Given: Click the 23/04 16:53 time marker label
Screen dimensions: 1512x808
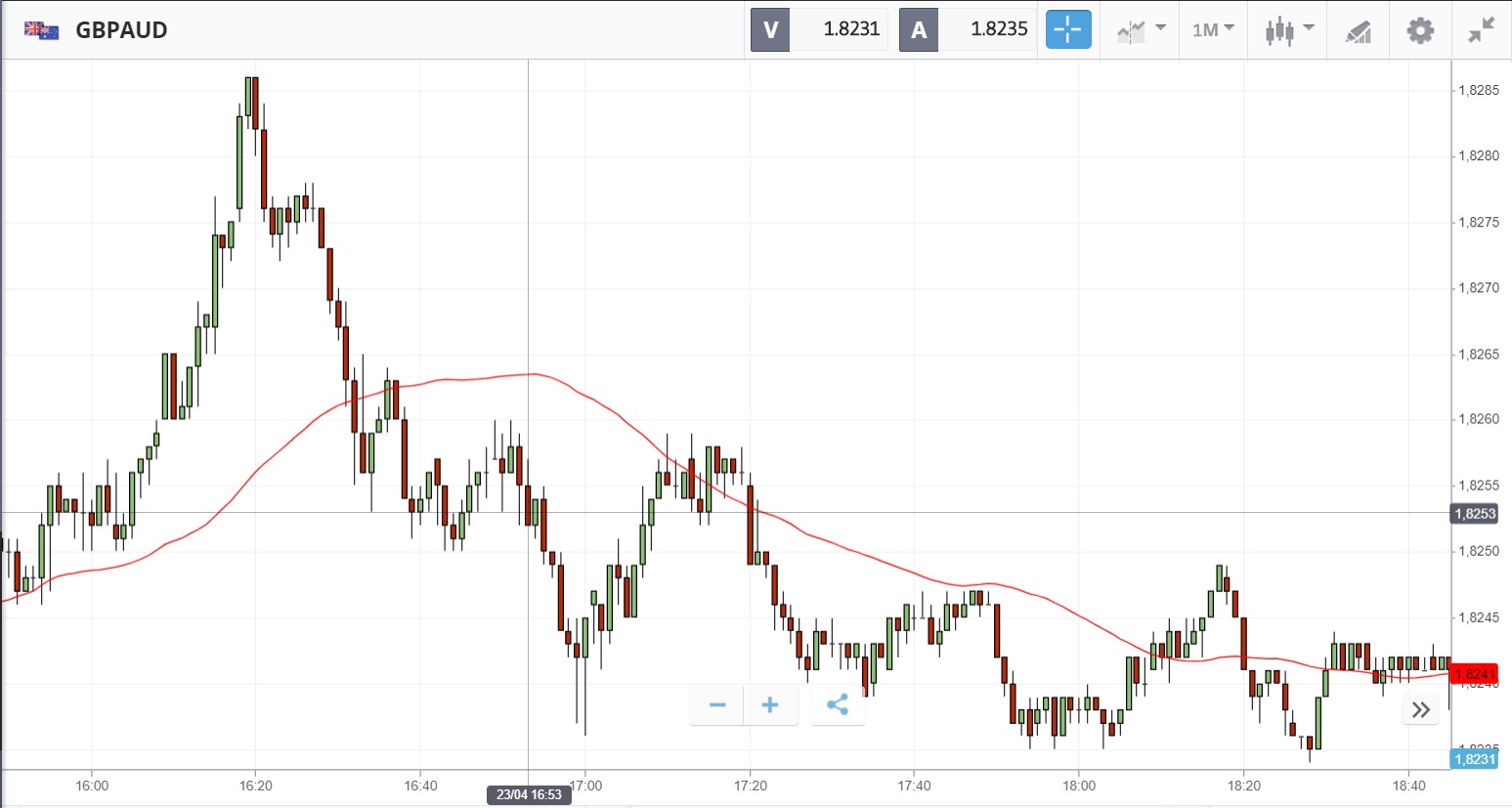Looking at the screenshot, I should click(x=529, y=794).
